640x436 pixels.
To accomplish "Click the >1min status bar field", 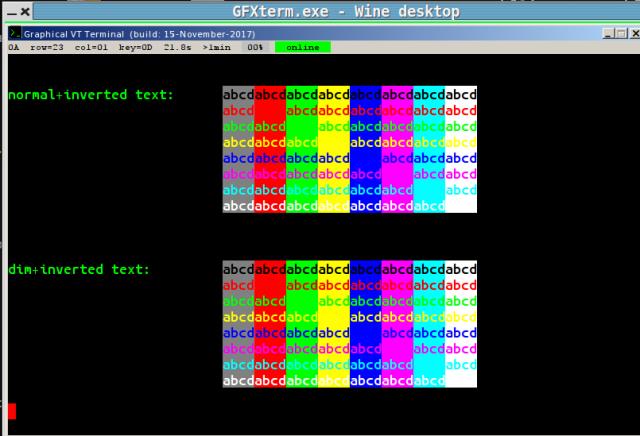I will [x=217, y=47].
